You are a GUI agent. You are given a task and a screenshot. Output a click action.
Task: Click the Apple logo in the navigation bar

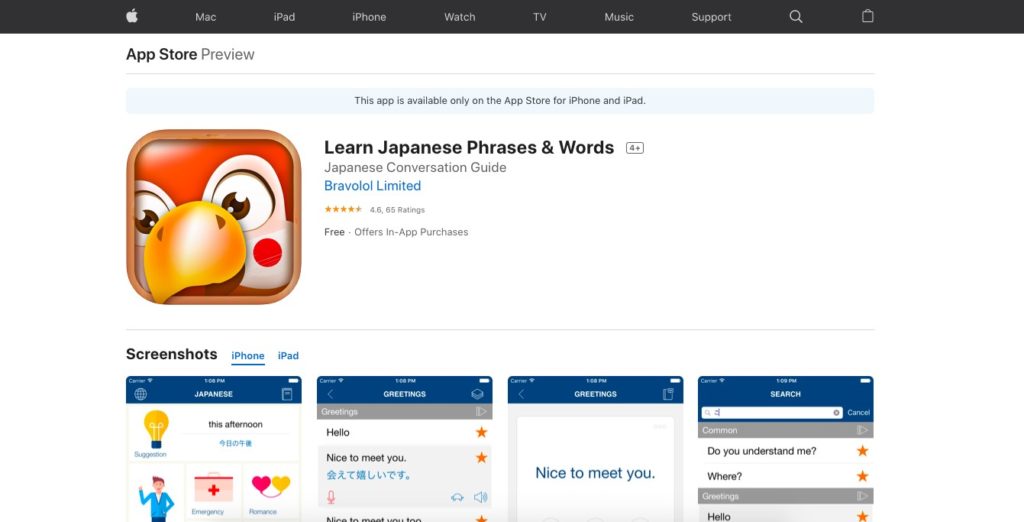click(132, 16)
